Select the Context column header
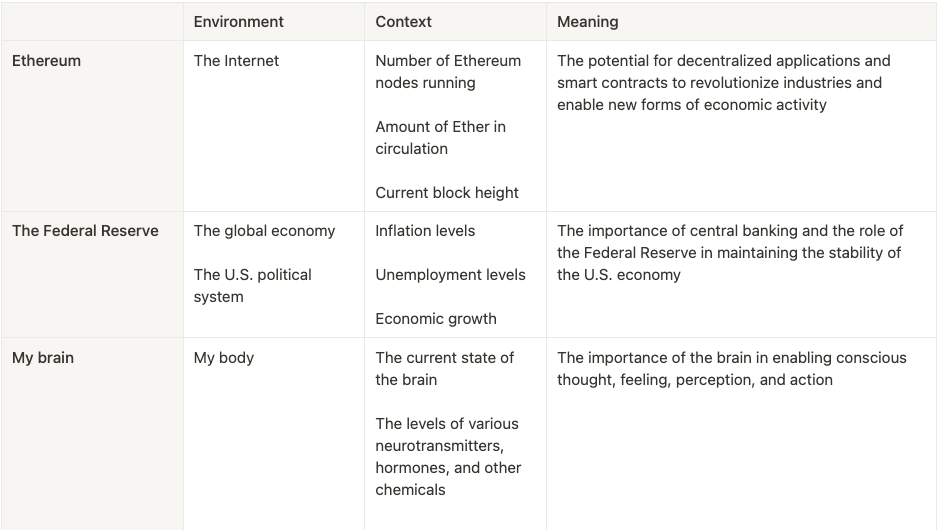Viewport: 938px width, 530px height. pos(403,21)
